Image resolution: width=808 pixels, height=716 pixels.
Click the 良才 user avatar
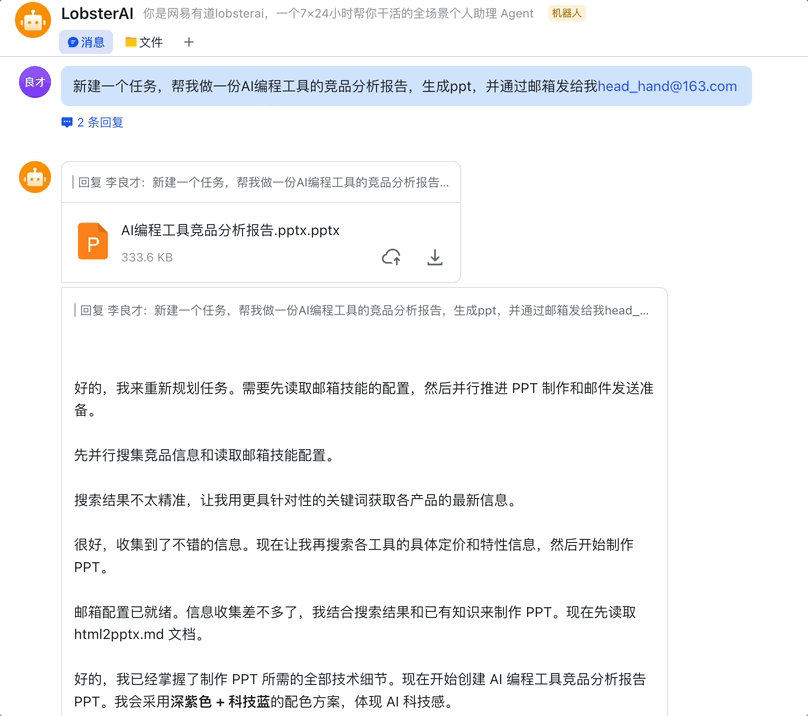pos(34,80)
